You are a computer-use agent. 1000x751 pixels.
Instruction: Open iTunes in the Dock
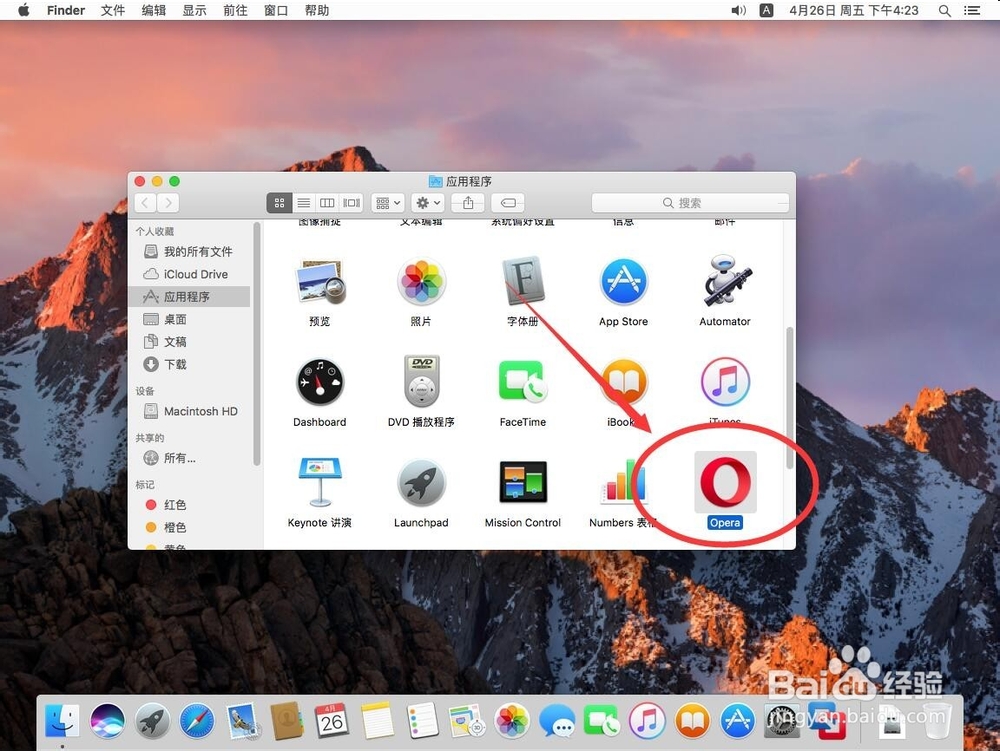click(647, 721)
